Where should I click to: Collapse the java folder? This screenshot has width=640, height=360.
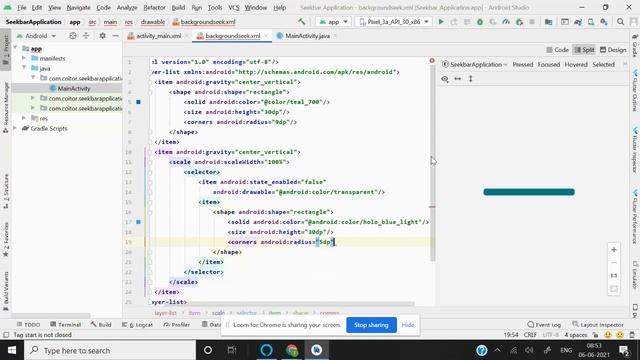point(24,68)
